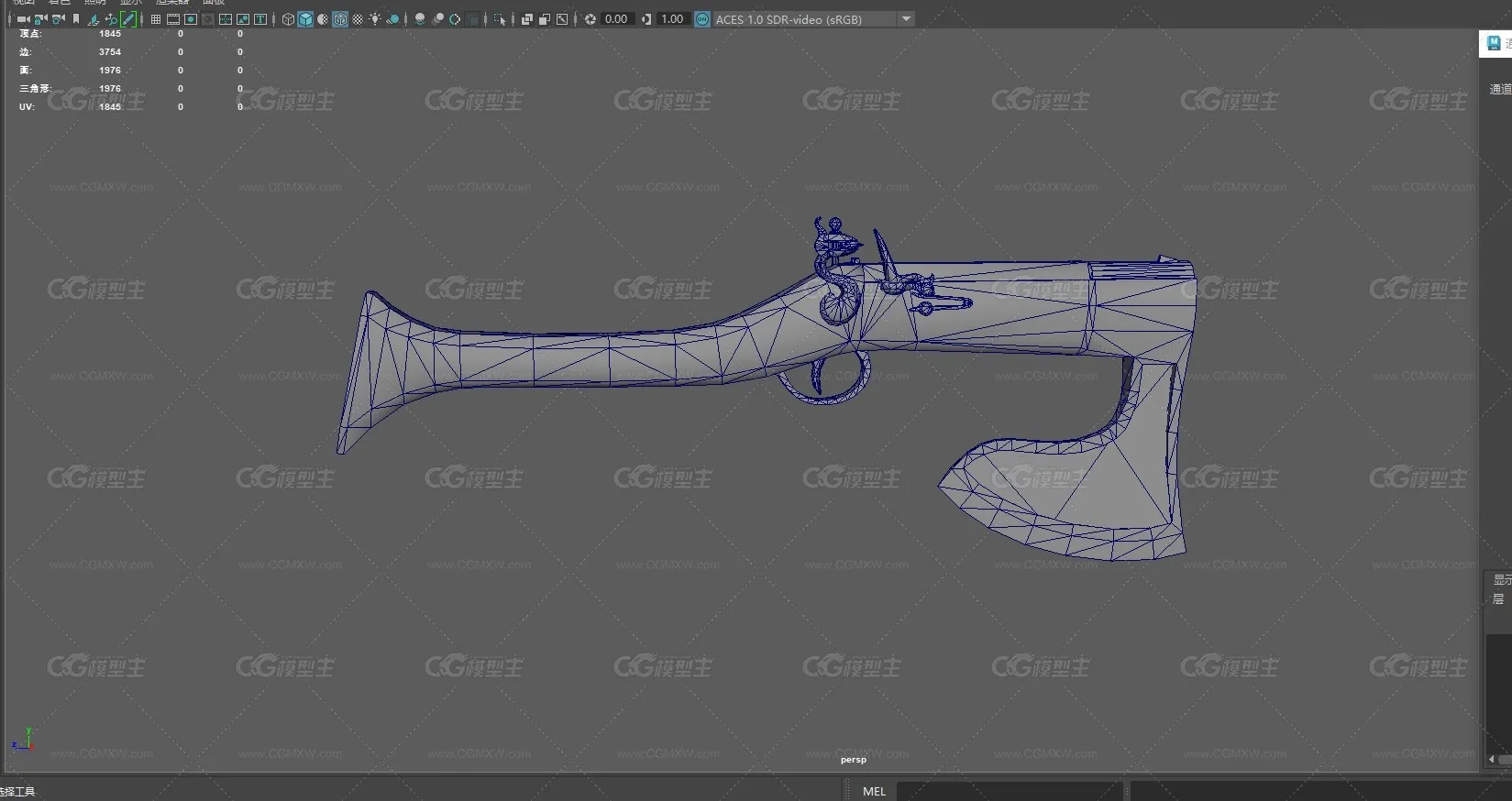Toggle X-ray active components icon
This screenshot has height=801, width=1512.
(545, 19)
